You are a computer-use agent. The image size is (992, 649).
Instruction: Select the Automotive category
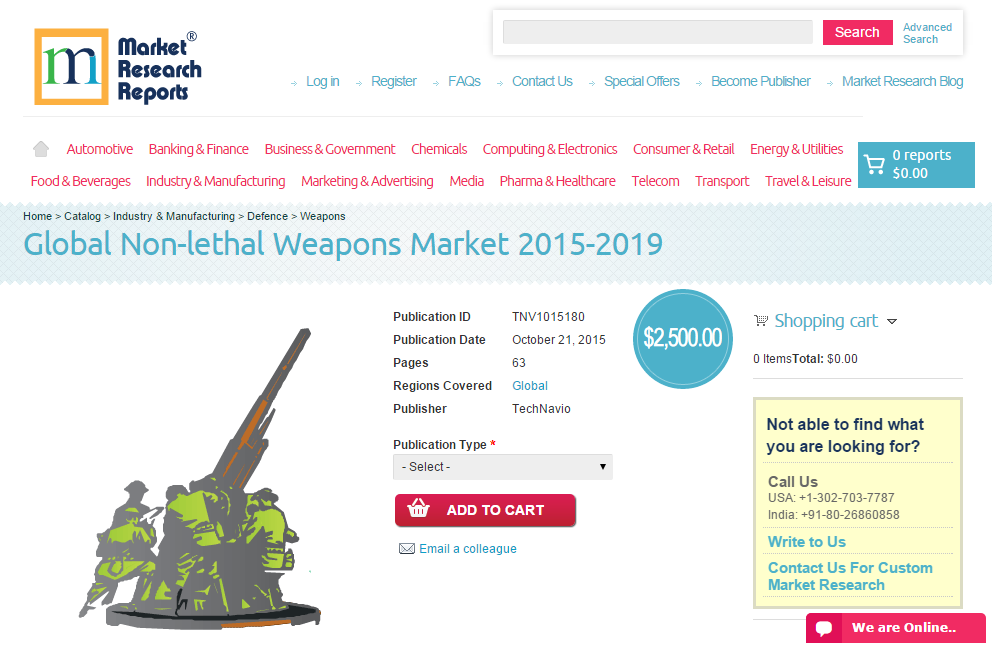[100, 149]
